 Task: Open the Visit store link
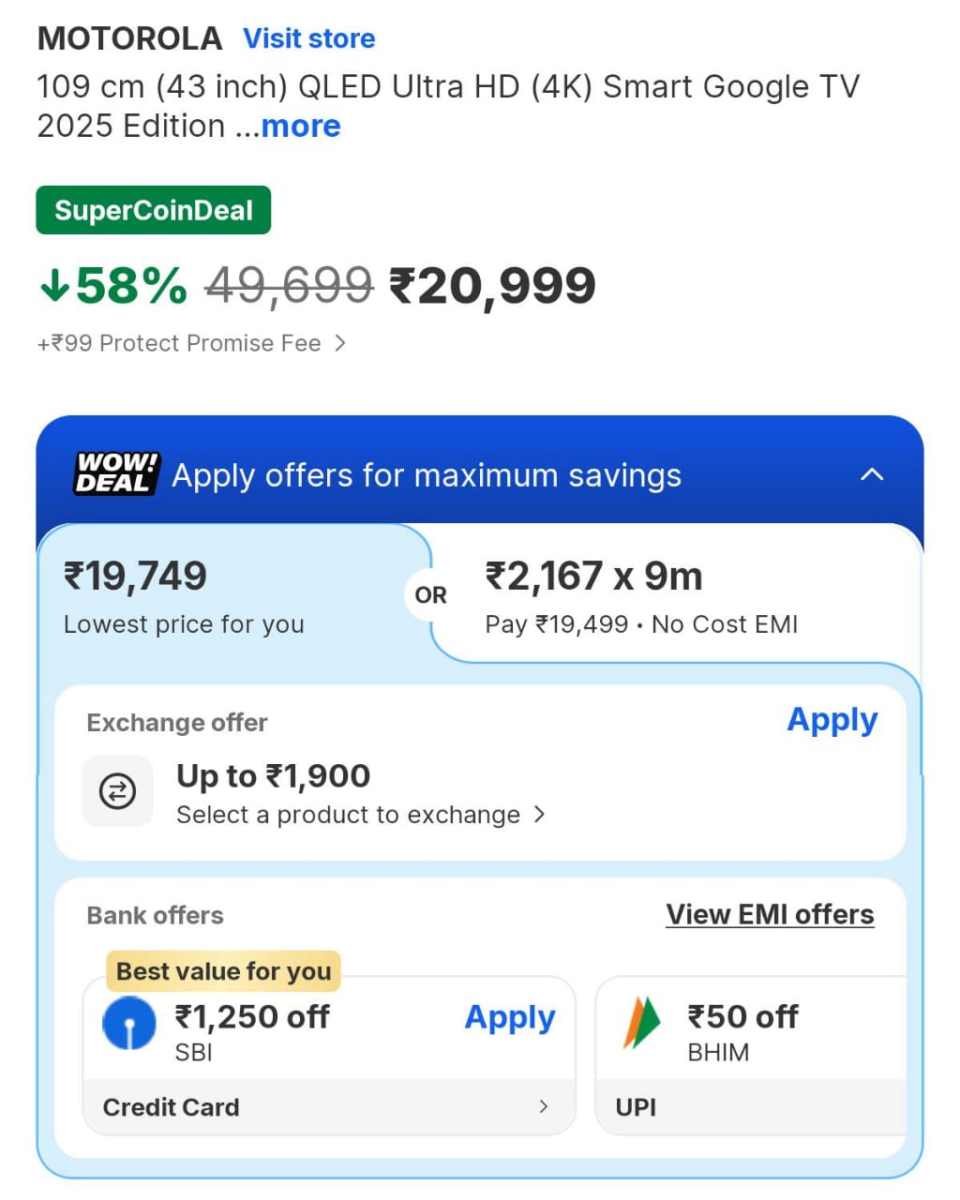click(309, 39)
